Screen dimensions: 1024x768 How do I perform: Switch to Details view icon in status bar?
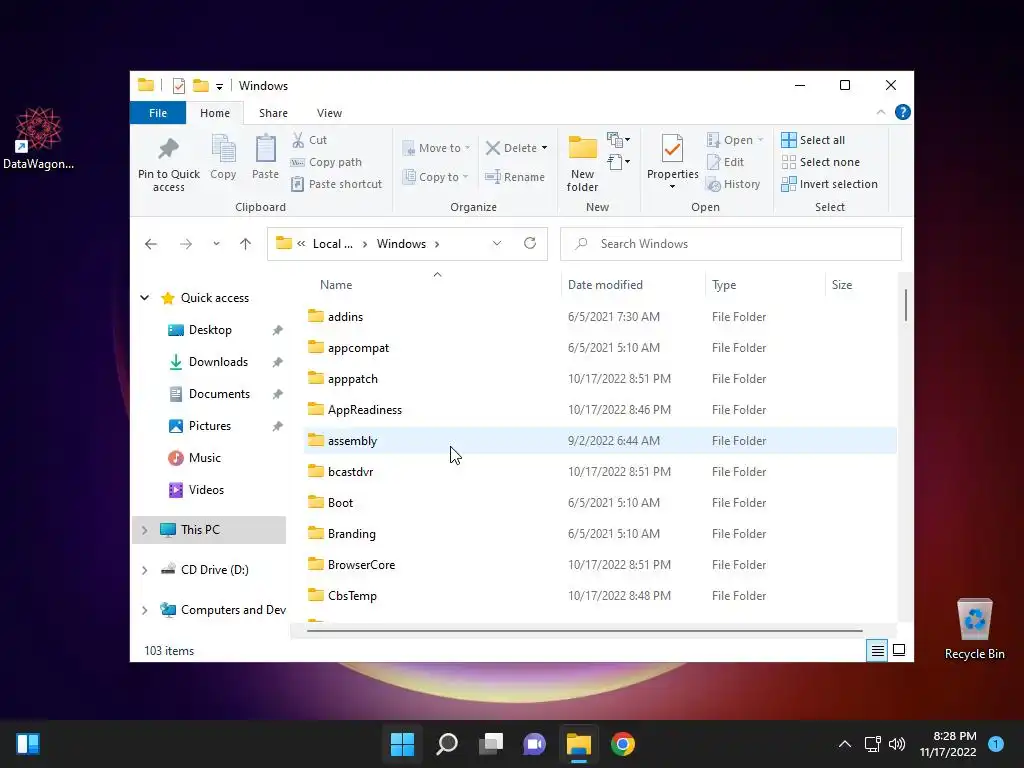[877, 650]
